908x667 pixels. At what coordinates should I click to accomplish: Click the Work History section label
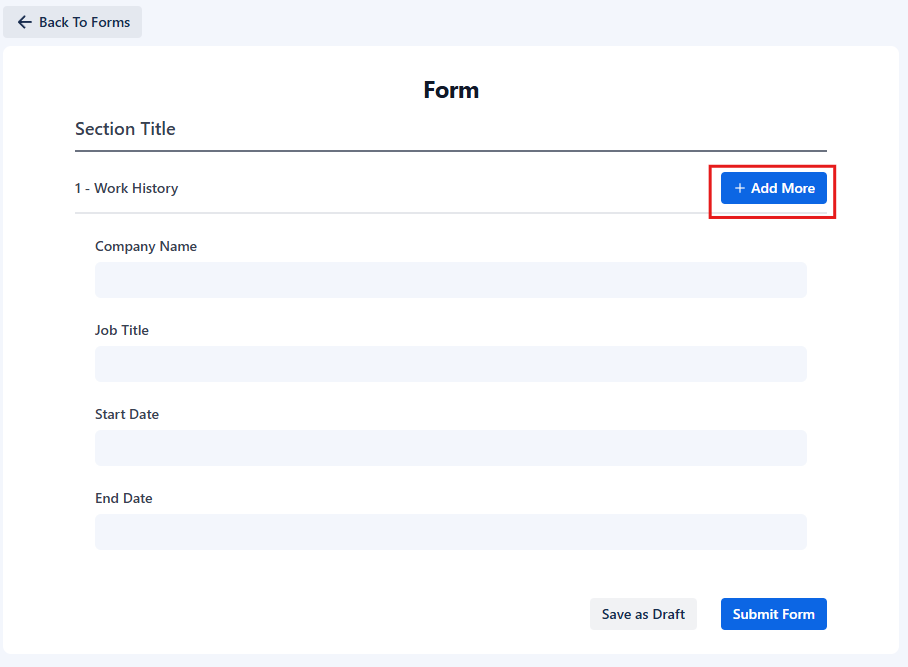click(x=139, y=188)
